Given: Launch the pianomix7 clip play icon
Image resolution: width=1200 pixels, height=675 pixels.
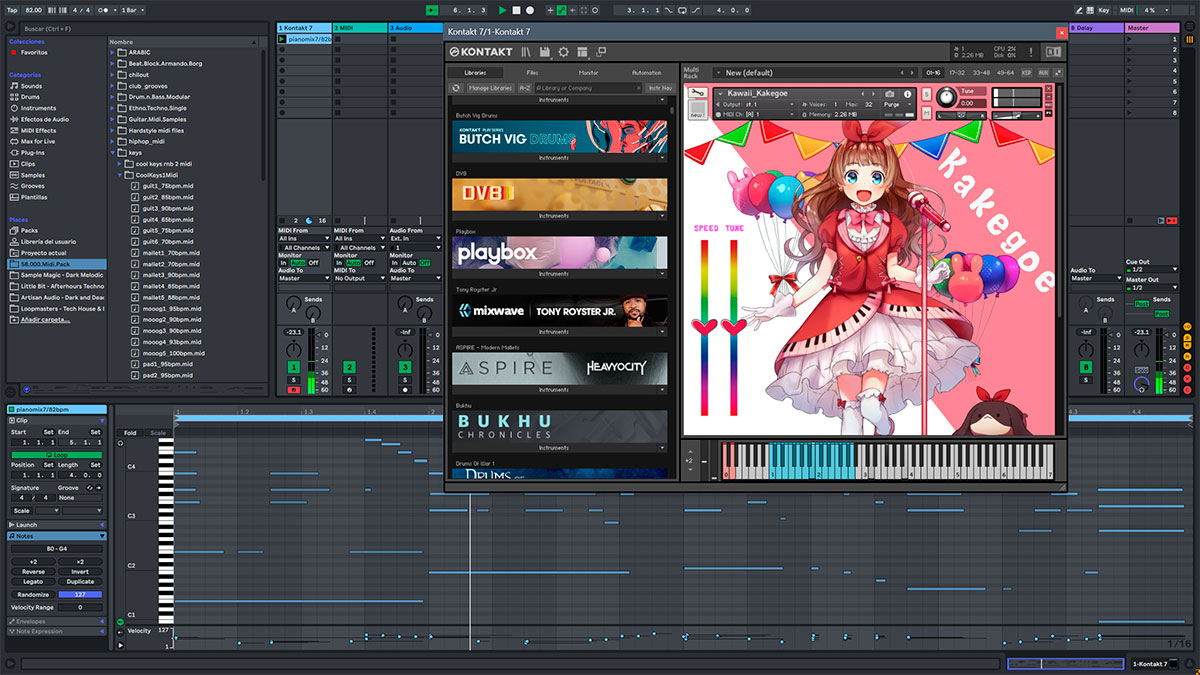Looking at the screenshot, I should (282, 39).
